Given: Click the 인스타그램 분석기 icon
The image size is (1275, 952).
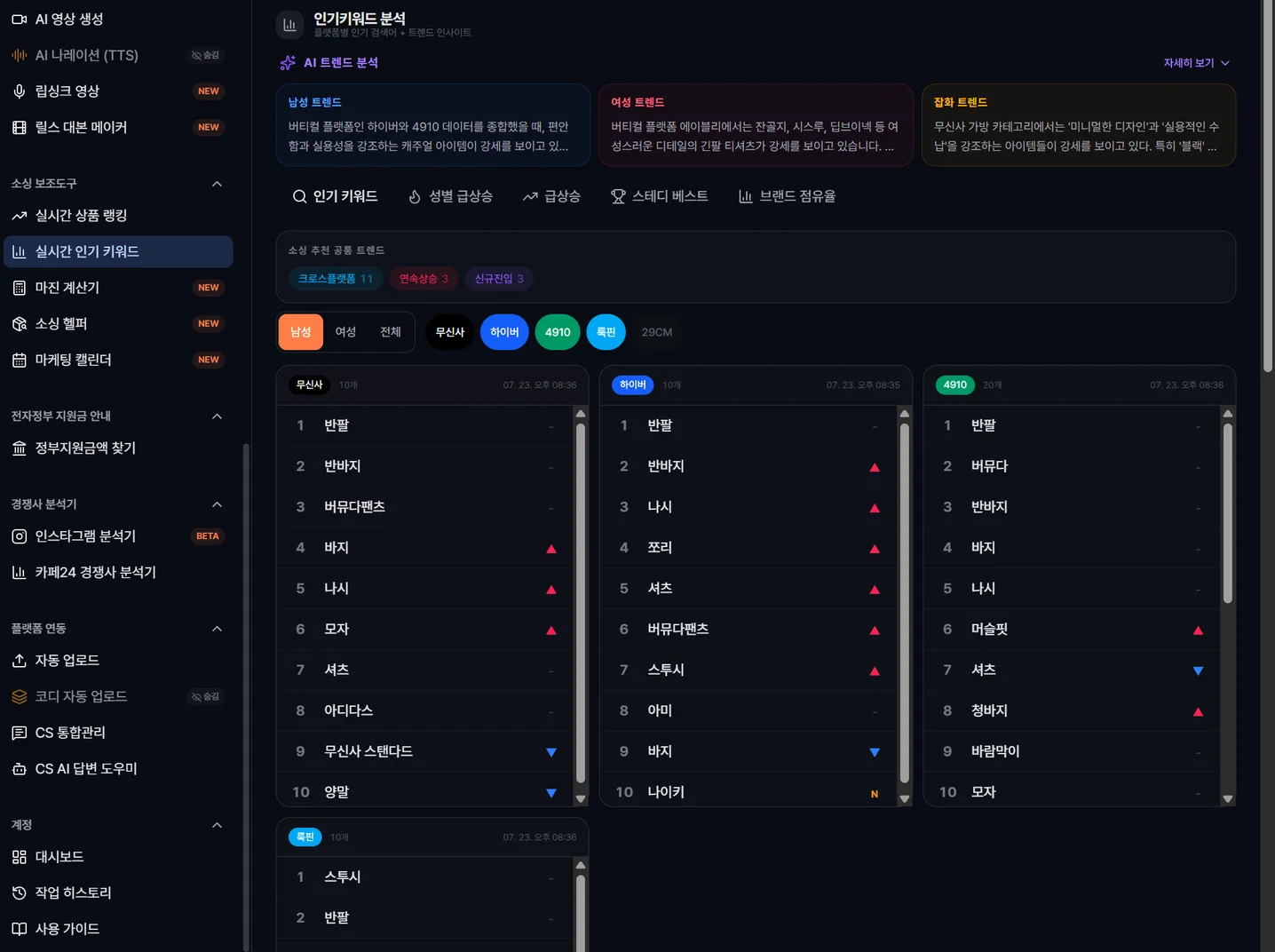Looking at the screenshot, I should click(x=19, y=536).
